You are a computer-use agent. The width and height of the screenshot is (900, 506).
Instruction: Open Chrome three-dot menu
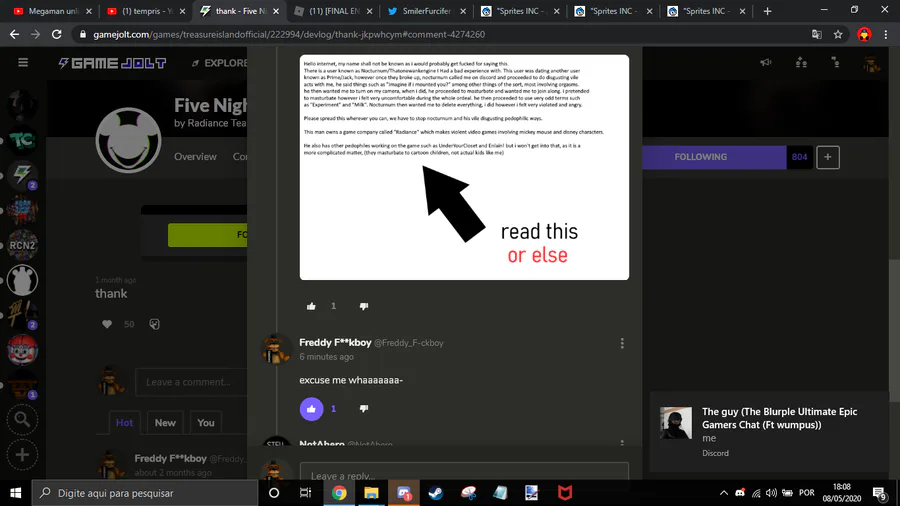886,34
